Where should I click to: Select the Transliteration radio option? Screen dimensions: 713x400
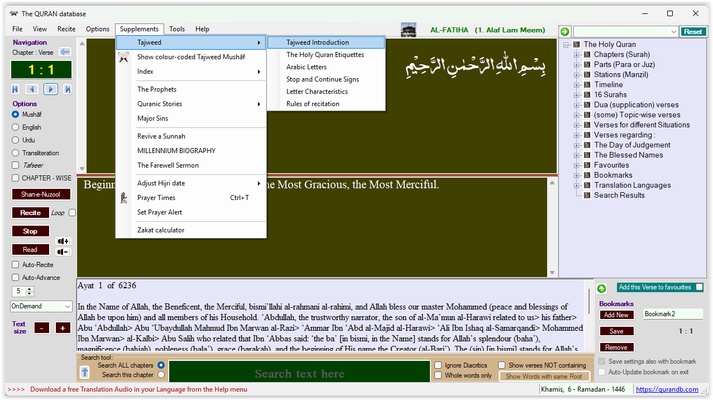15,153
